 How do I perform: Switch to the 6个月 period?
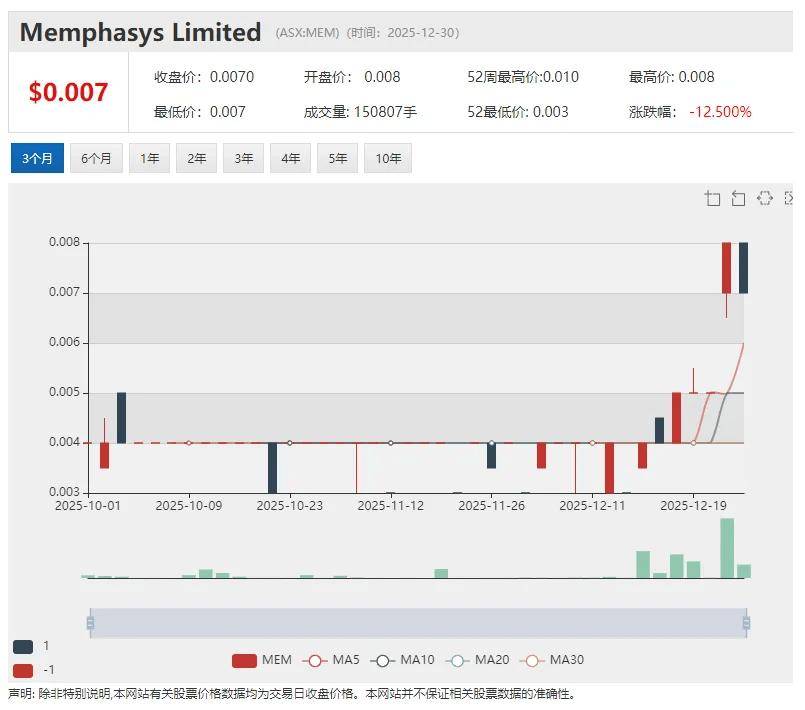pyautogui.click(x=96, y=158)
